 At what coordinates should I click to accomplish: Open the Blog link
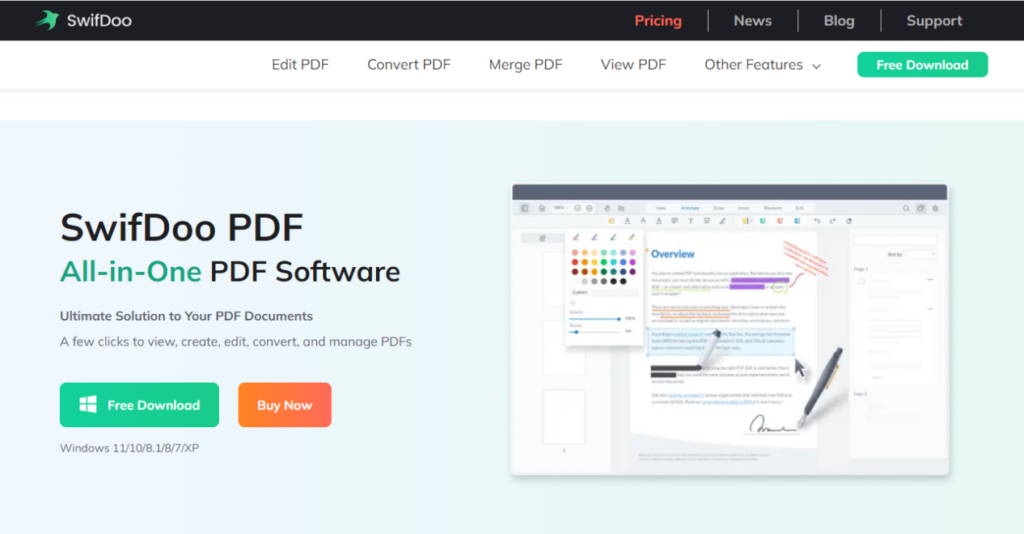coord(839,20)
